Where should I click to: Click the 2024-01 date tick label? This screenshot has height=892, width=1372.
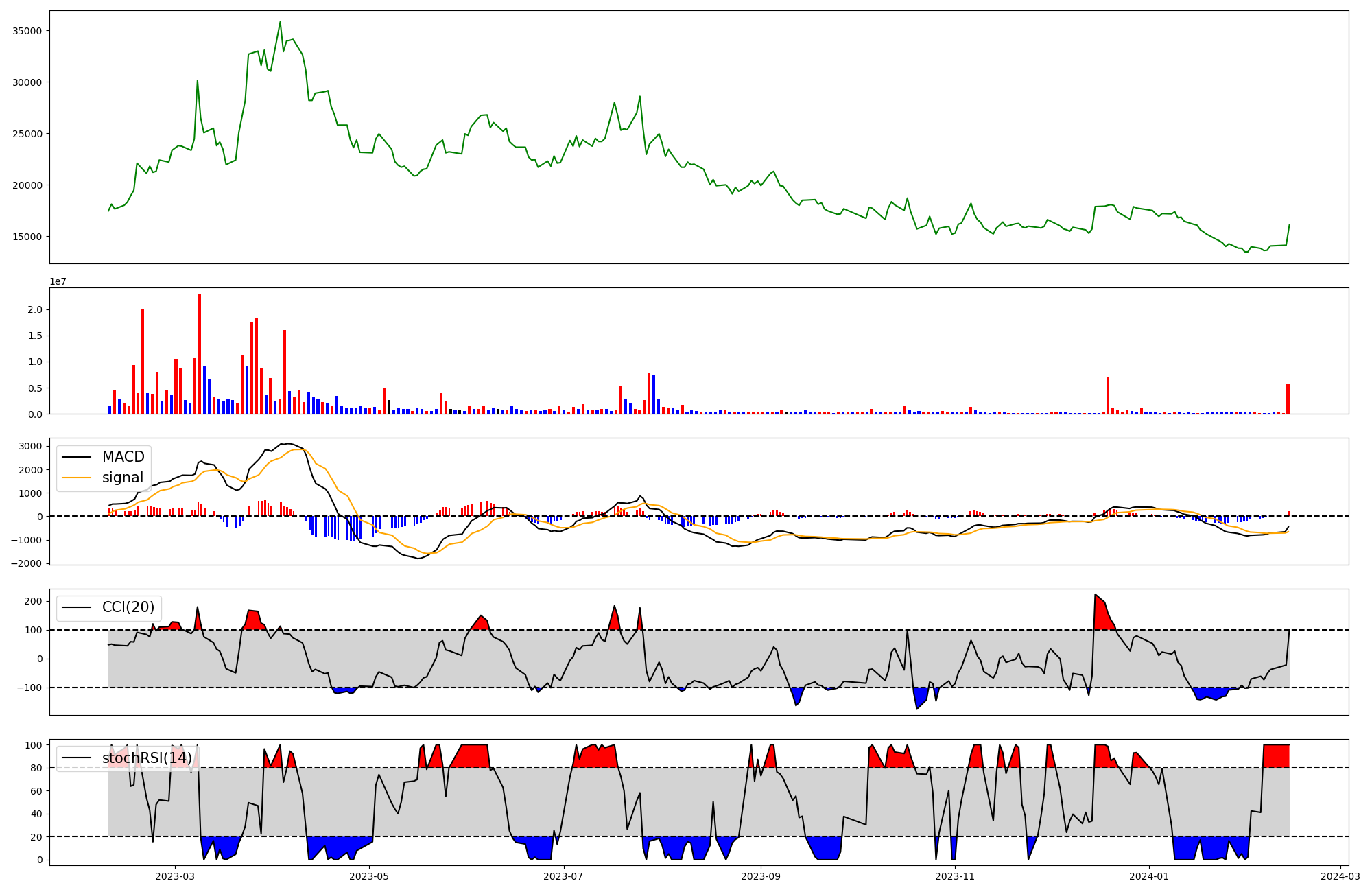tap(1149, 876)
